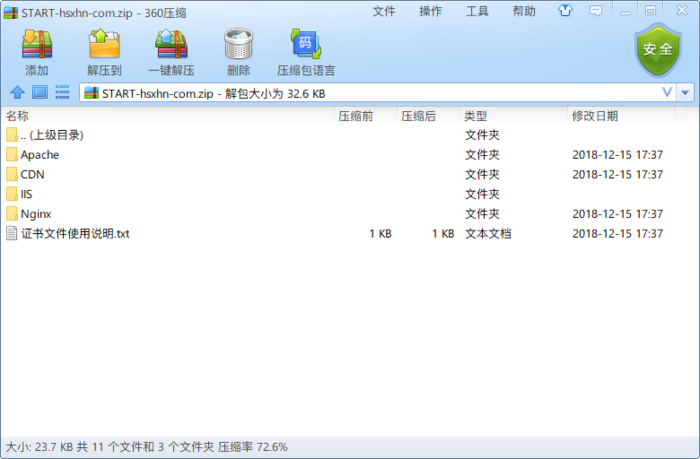700x459 pixels.
Task: Click the 一键解压 one-click extract icon
Action: pyautogui.click(x=171, y=44)
